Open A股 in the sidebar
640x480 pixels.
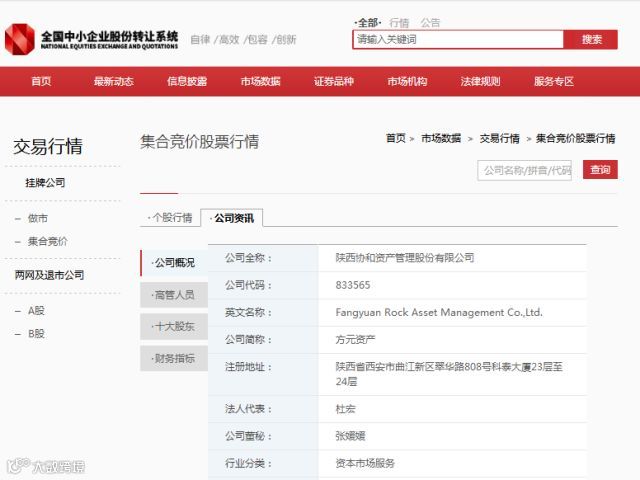[x=36, y=311]
